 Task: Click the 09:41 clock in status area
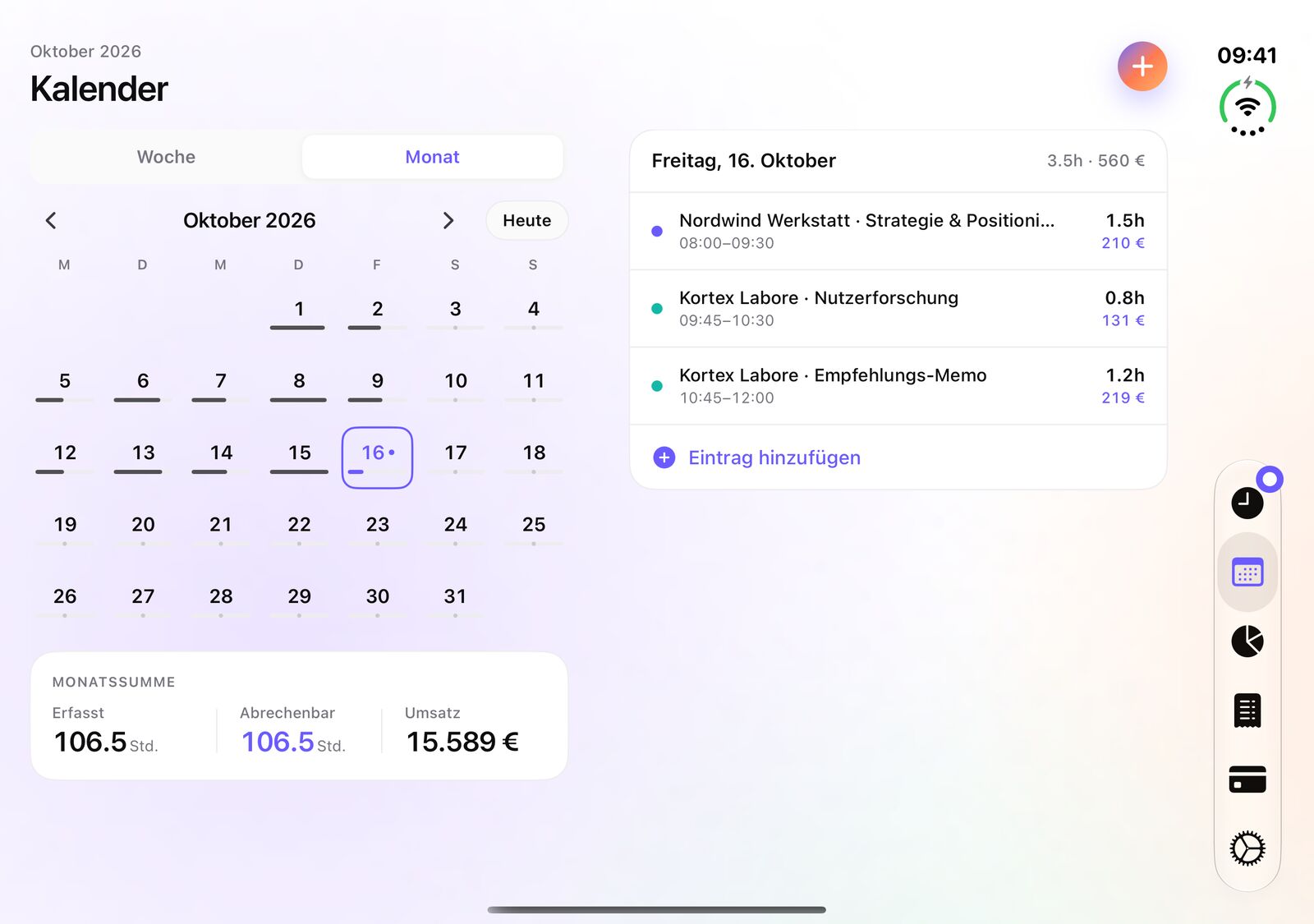pyautogui.click(x=1247, y=55)
